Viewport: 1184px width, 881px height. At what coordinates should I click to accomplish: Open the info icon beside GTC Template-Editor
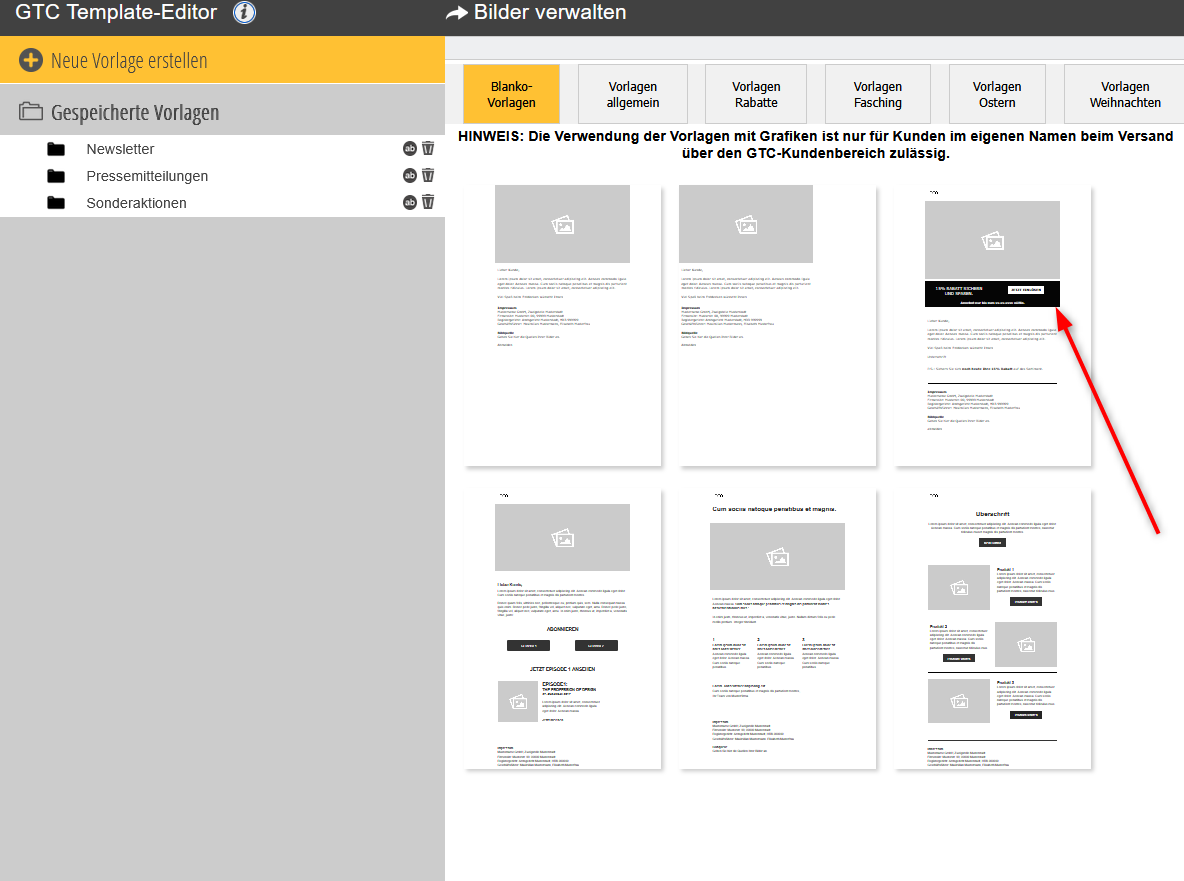coord(243,13)
